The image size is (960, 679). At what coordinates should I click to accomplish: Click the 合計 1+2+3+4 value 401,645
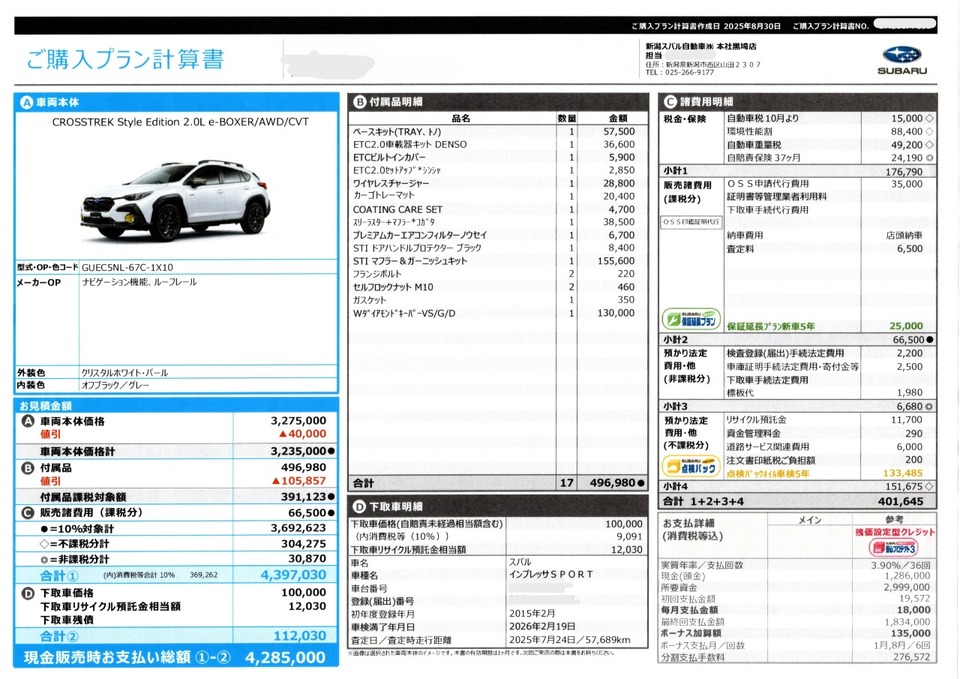pyautogui.click(x=901, y=501)
